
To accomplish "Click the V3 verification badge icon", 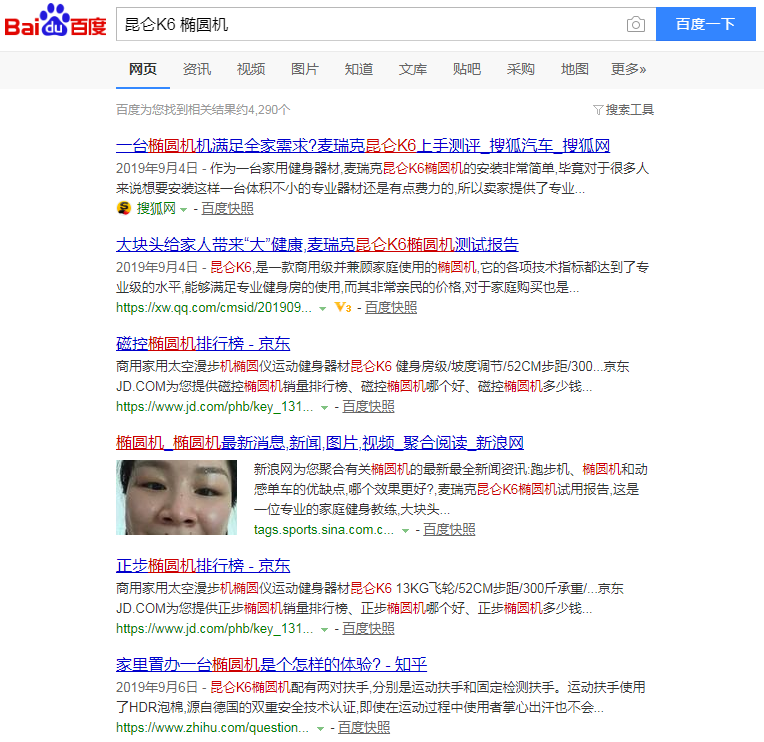I will [x=343, y=308].
